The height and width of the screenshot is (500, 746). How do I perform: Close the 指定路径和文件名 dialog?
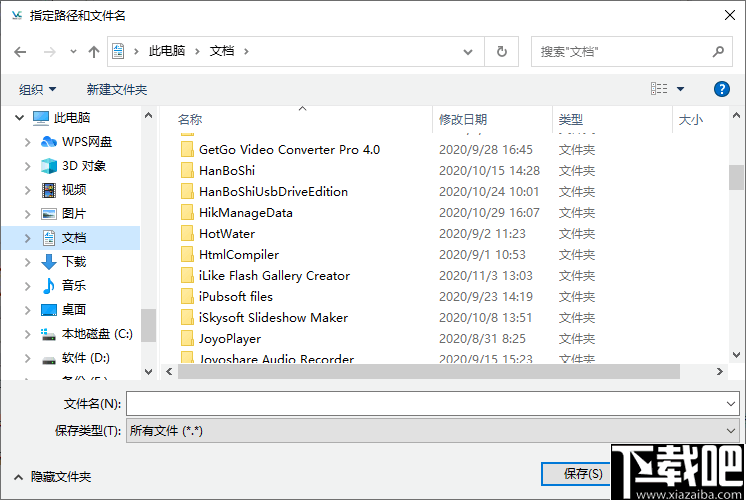coord(730,15)
